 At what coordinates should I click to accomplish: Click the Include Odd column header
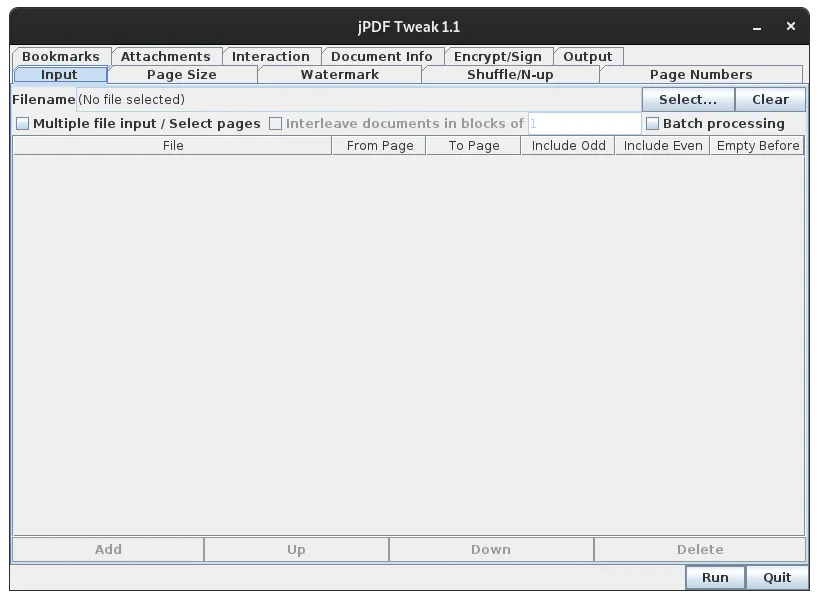tap(568, 146)
